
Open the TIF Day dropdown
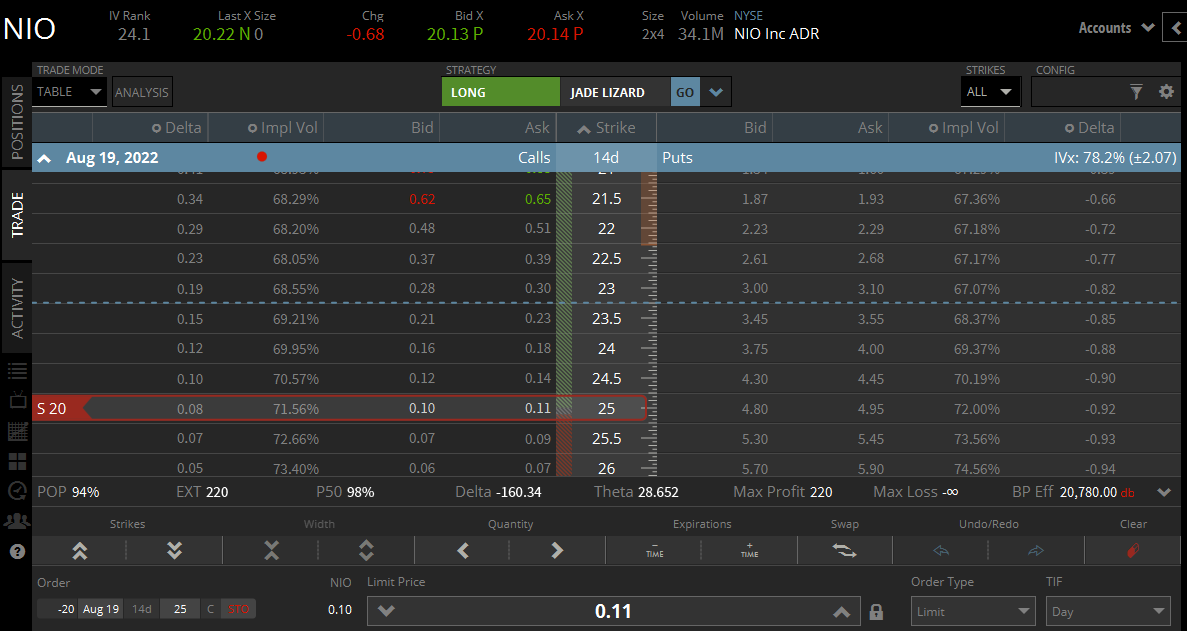(x=1108, y=611)
